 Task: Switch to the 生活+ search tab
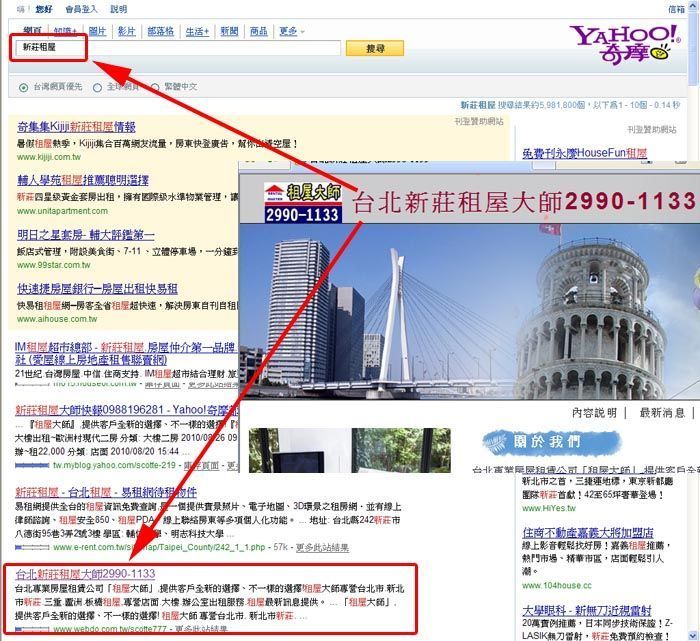click(197, 31)
